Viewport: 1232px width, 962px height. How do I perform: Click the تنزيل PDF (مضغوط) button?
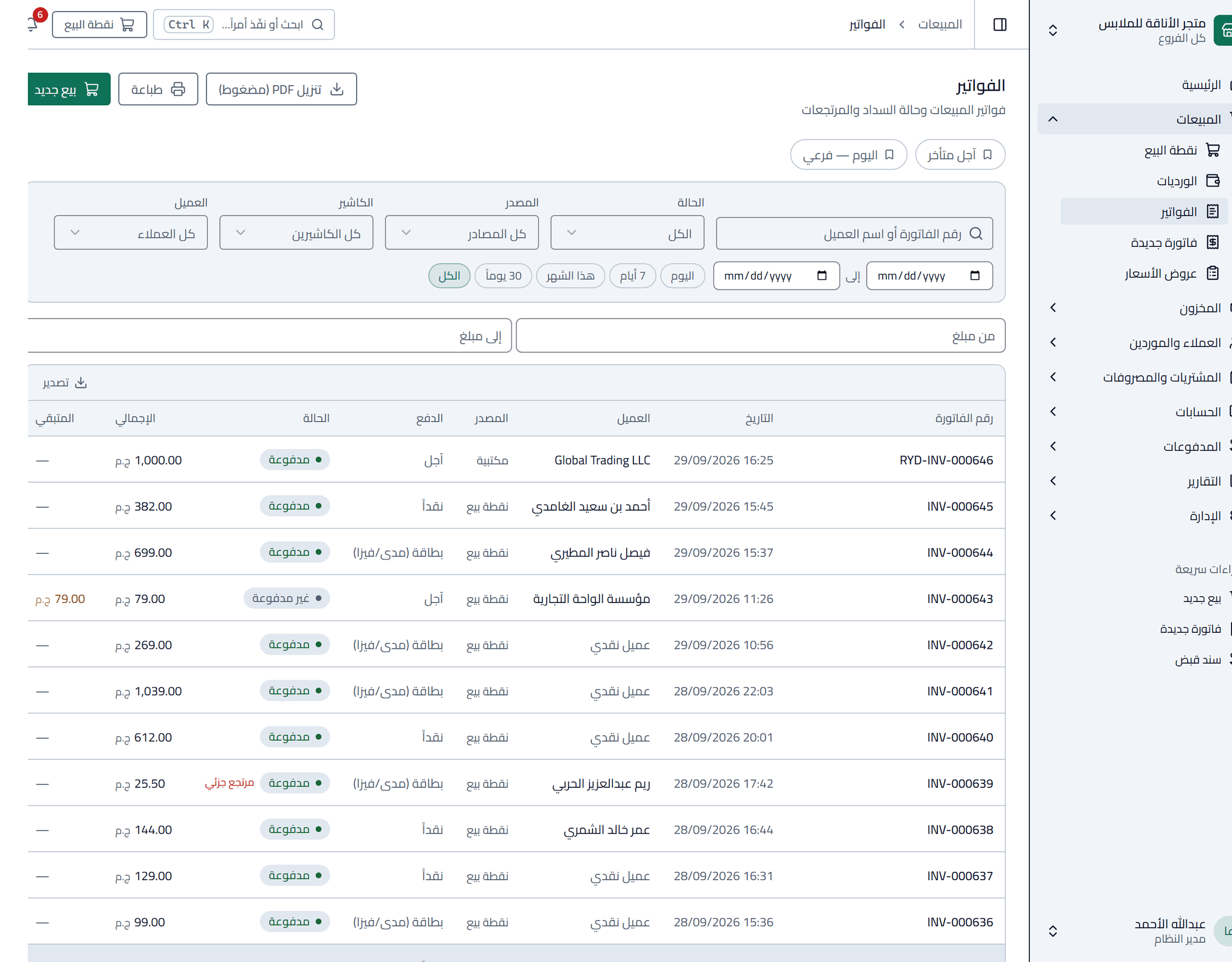tap(281, 89)
